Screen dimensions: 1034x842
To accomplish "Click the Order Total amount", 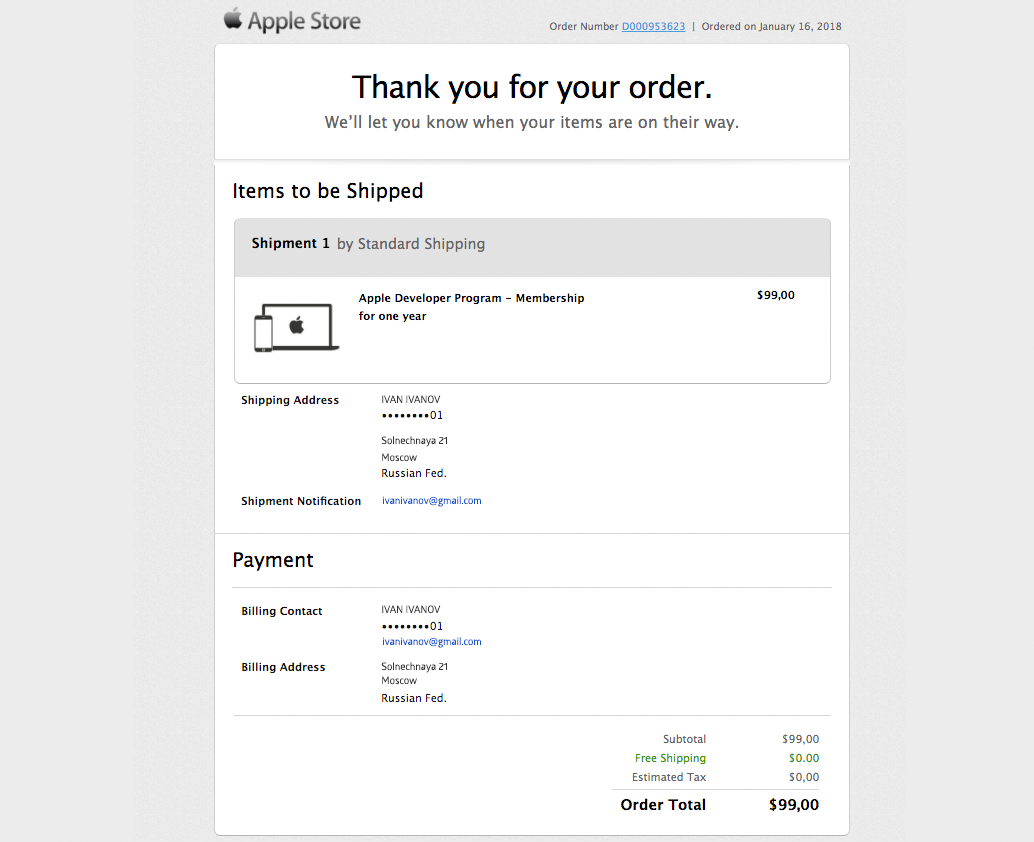I will [794, 805].
